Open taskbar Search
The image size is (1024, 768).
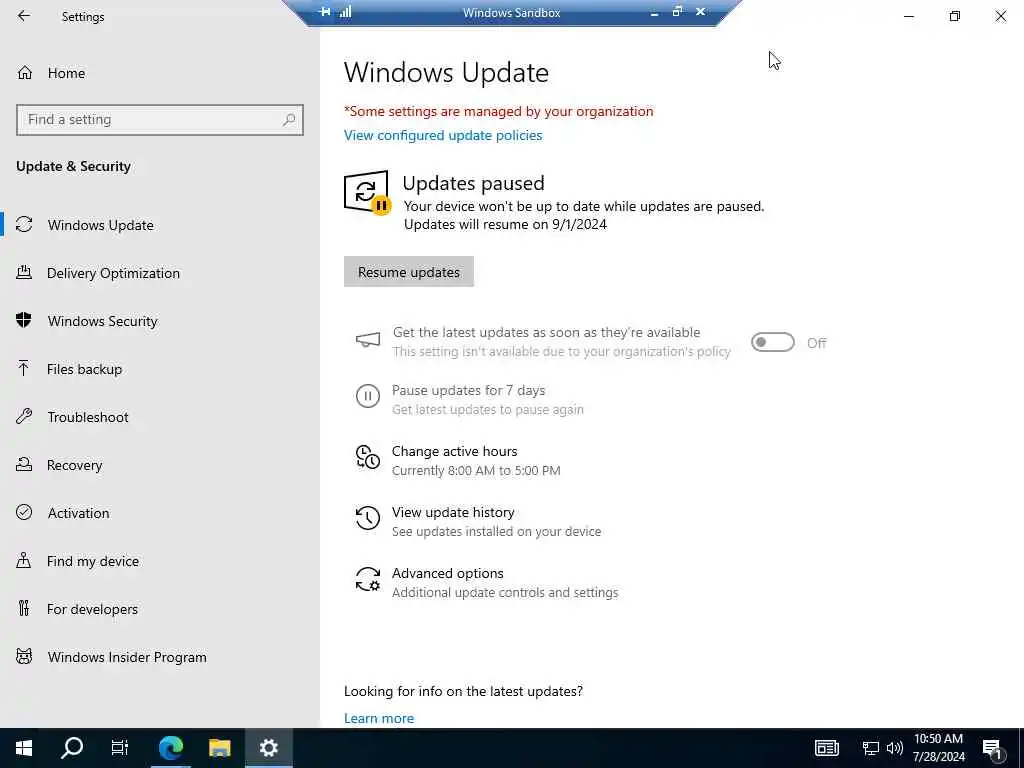pos(72,748)
